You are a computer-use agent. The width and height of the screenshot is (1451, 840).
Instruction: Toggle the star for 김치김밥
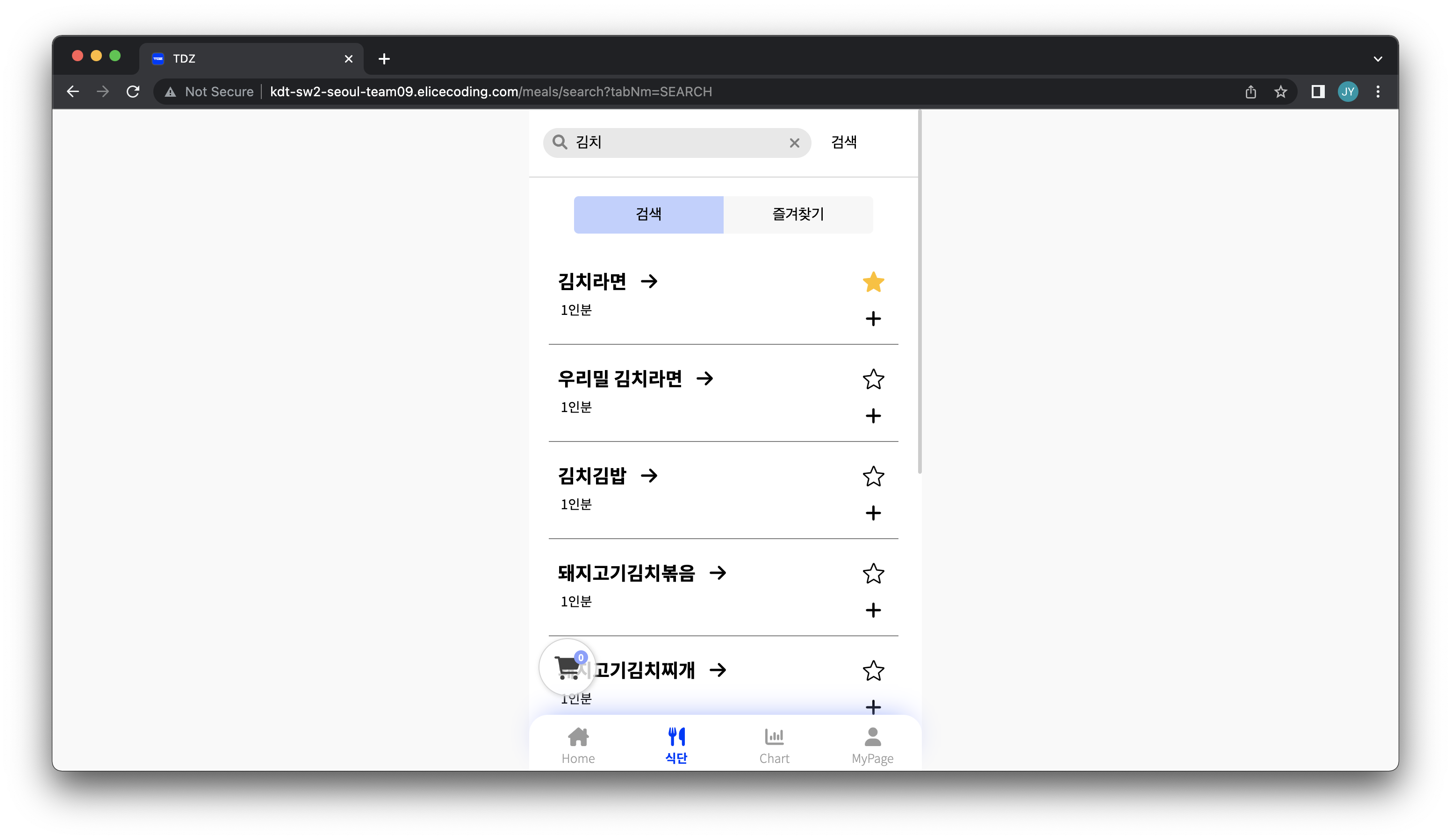(x=873, y=477)
